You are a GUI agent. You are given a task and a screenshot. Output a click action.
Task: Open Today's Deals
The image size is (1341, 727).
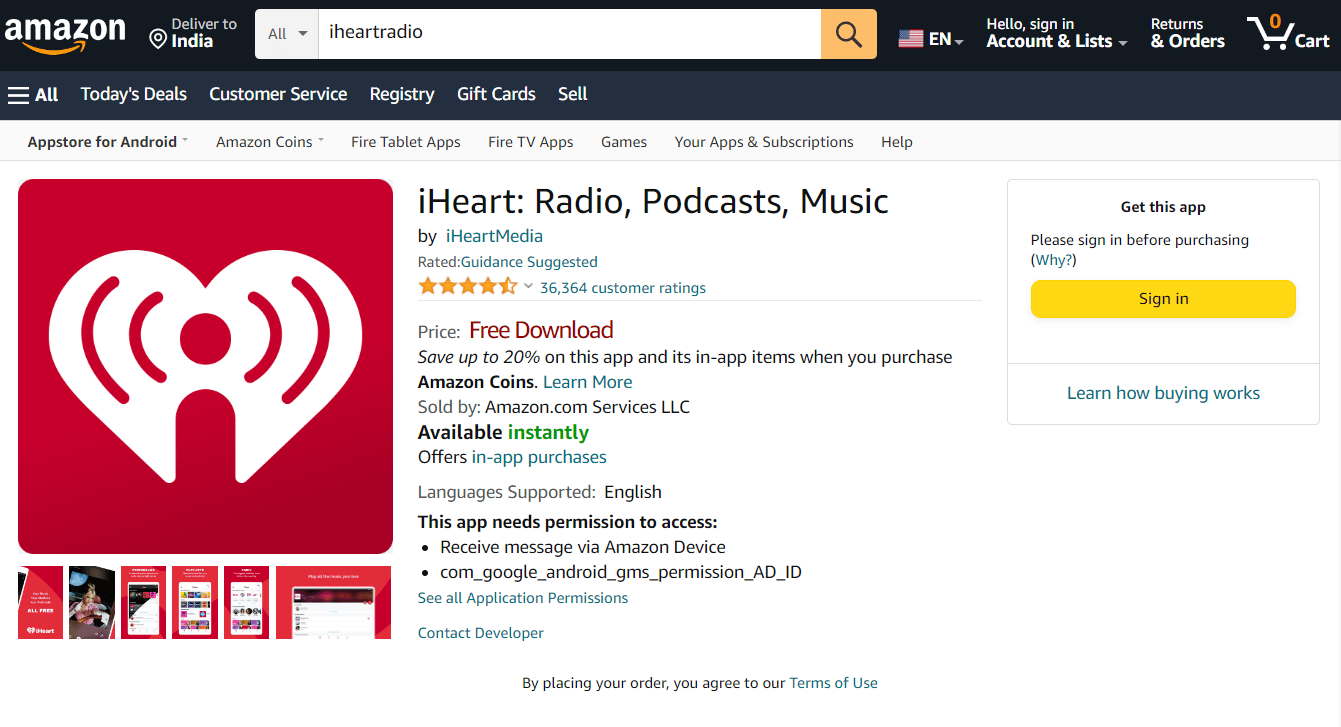point(133,94)
